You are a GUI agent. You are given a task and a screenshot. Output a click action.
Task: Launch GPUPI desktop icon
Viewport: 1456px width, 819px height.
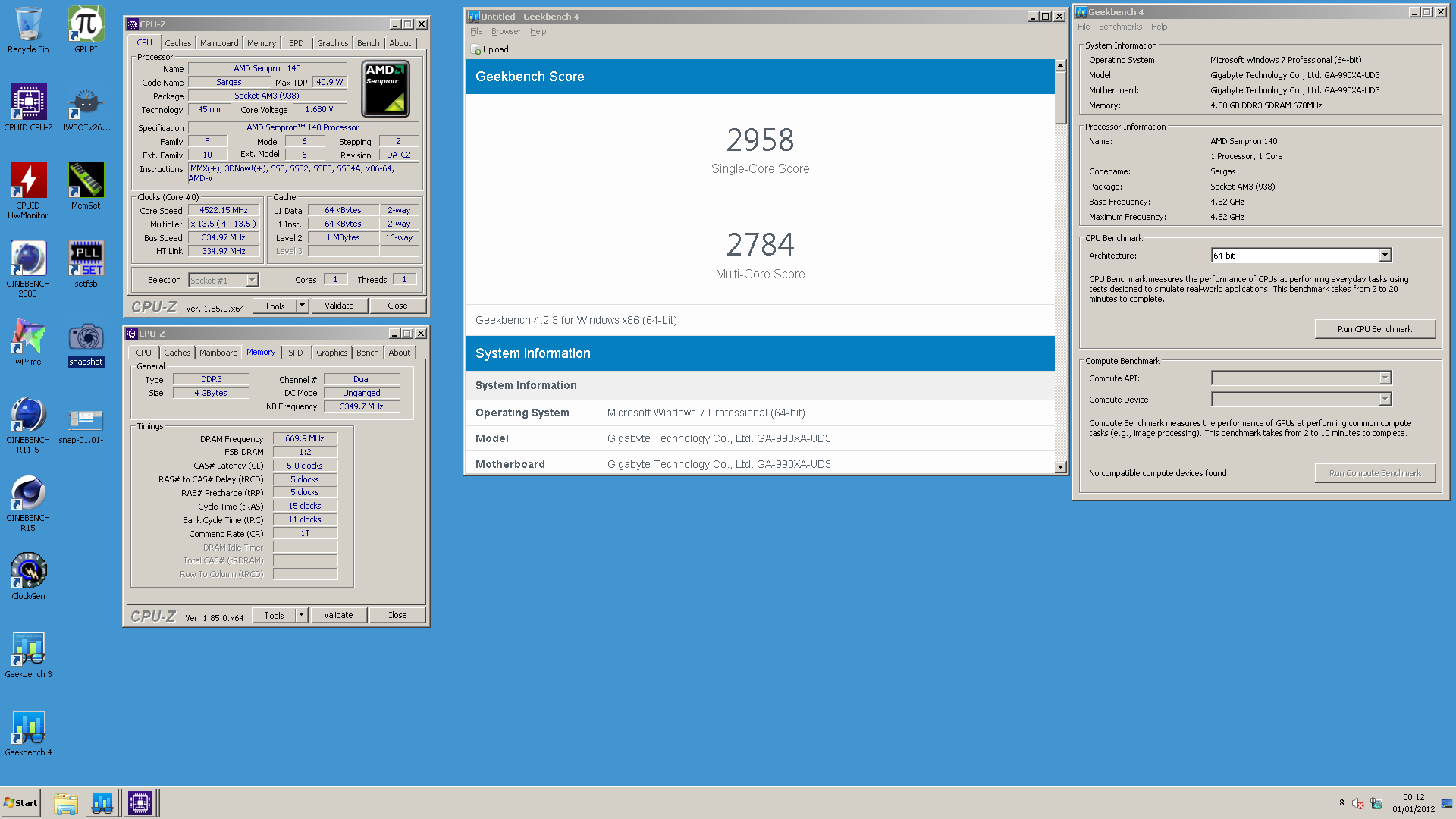click(x=86, y=30)
